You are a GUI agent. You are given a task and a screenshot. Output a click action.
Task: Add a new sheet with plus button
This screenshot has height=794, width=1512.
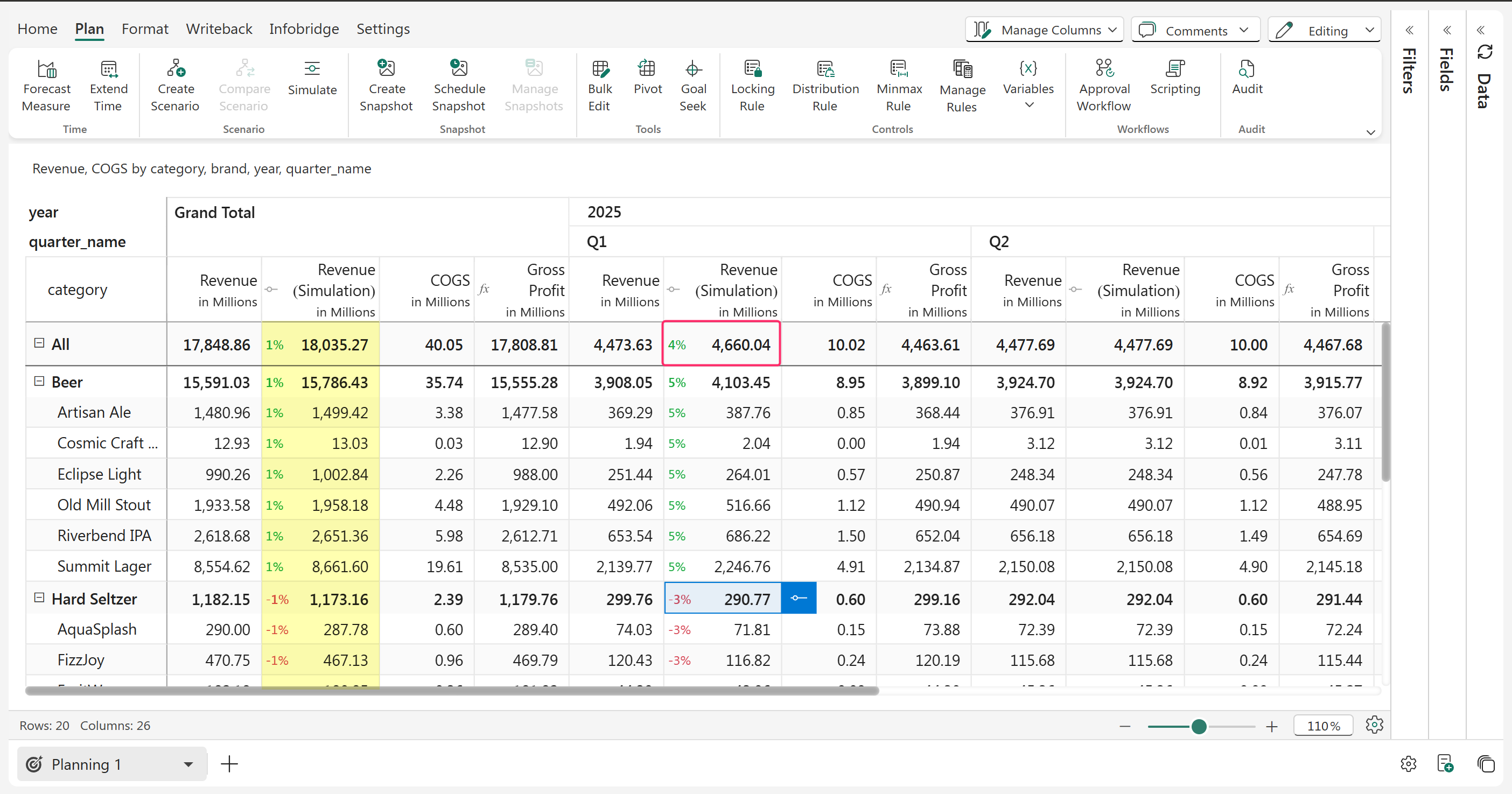[x=229, y=764]
